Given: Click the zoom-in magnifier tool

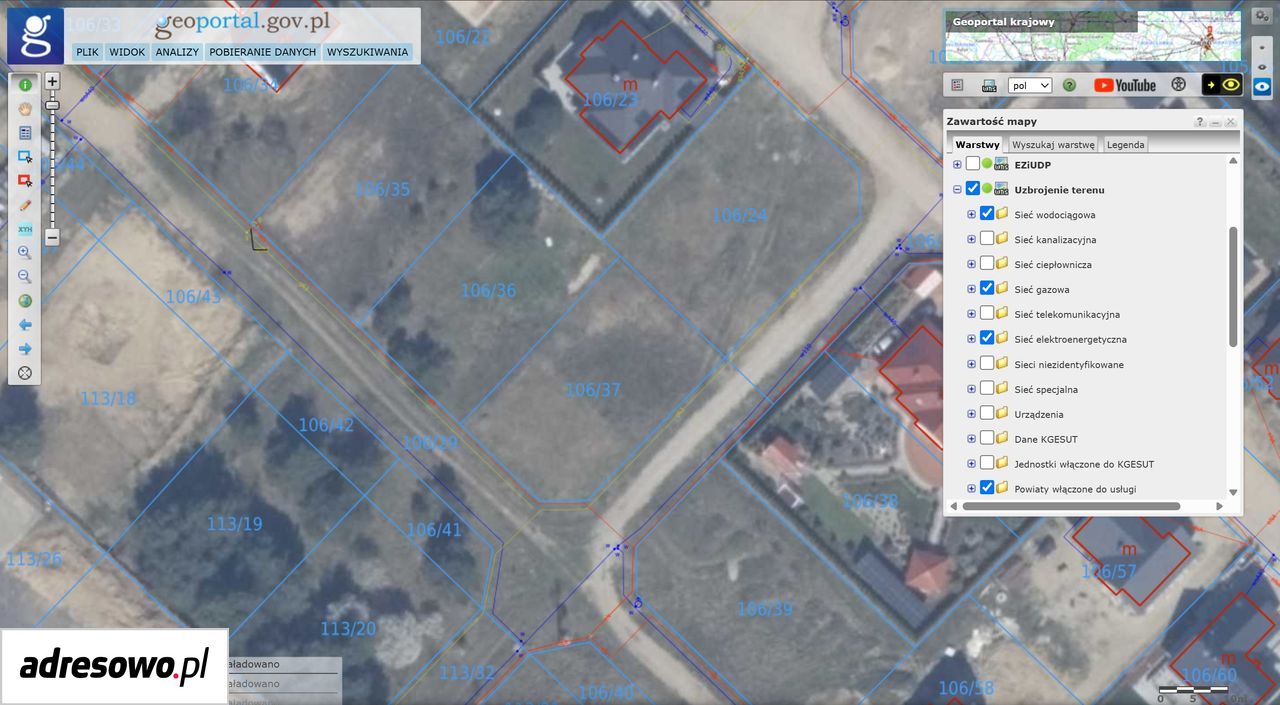Looking at the screenshot, I should (x=25, y=253).
